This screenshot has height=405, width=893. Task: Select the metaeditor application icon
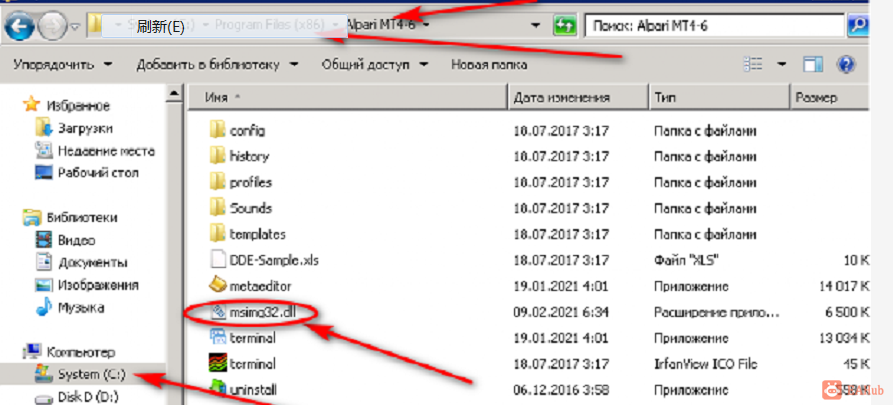click(x=218, y=285)
